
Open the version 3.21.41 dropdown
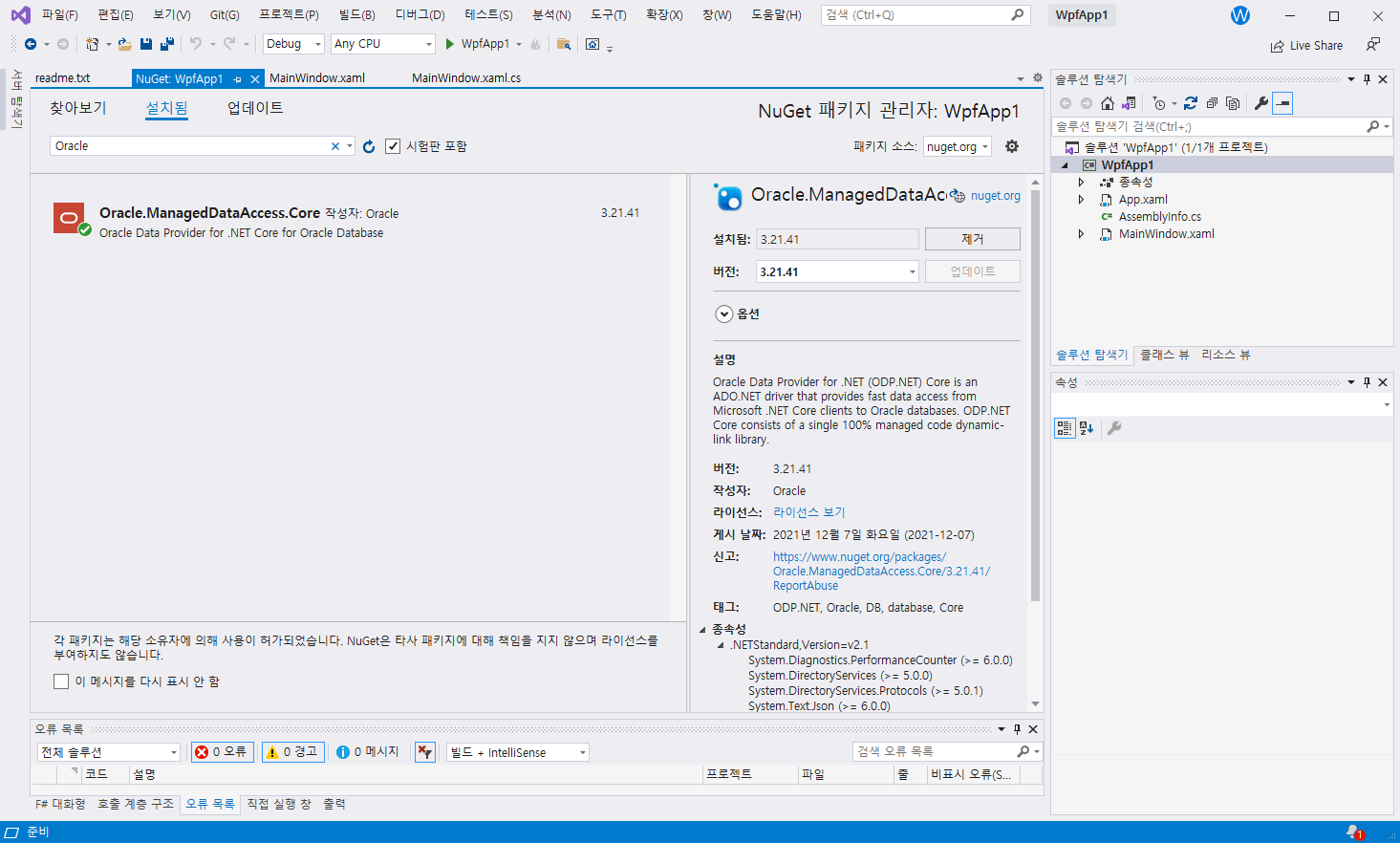coord(838,271)
